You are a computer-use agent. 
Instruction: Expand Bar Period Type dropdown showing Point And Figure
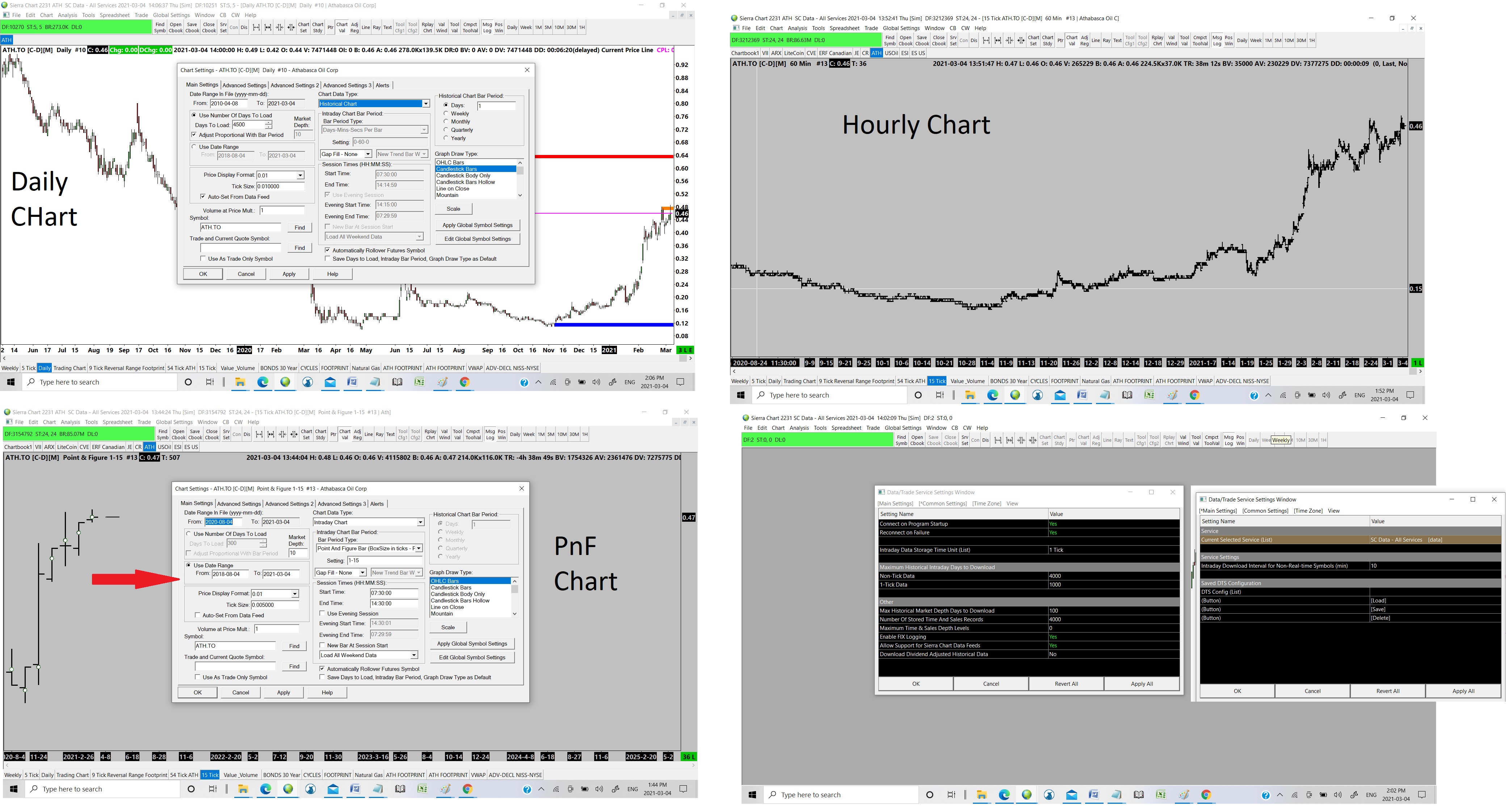tap(419, 549)
